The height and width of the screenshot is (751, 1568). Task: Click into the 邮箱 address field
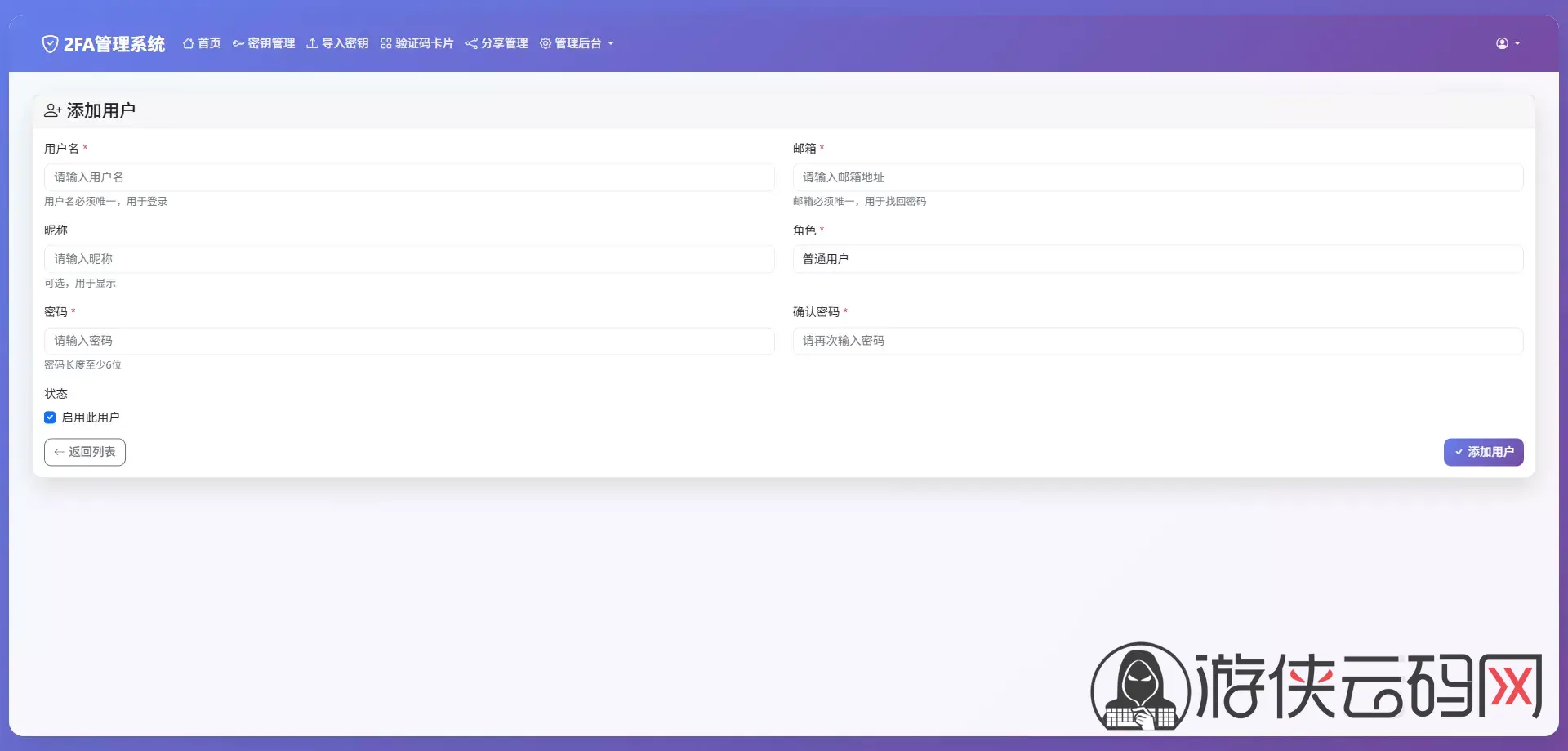point(1157,177)
